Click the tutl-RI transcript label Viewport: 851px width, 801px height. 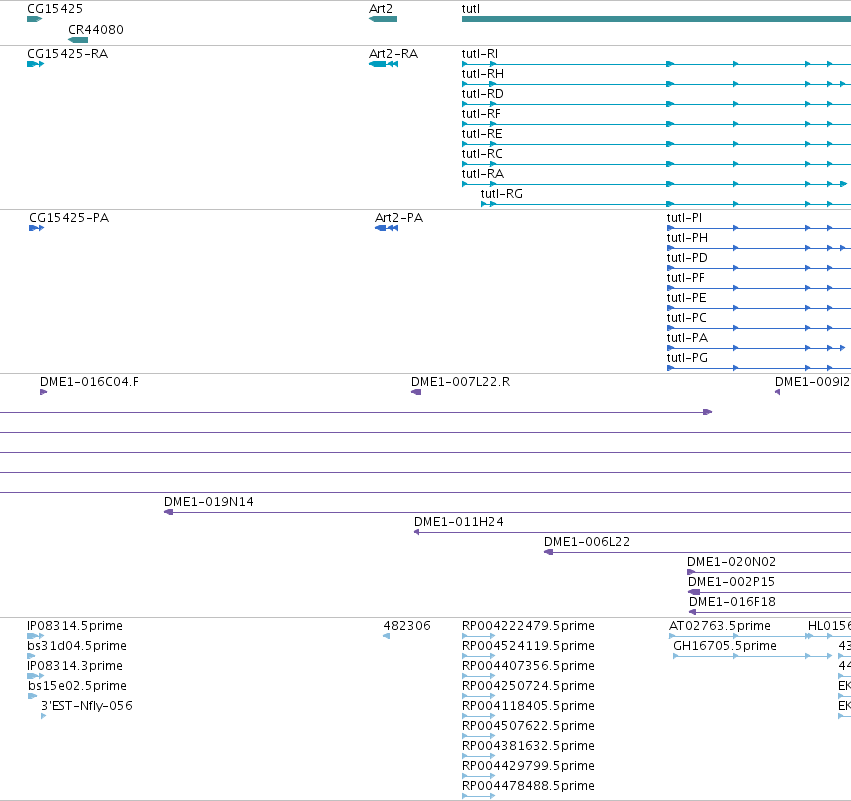(480, 54)
